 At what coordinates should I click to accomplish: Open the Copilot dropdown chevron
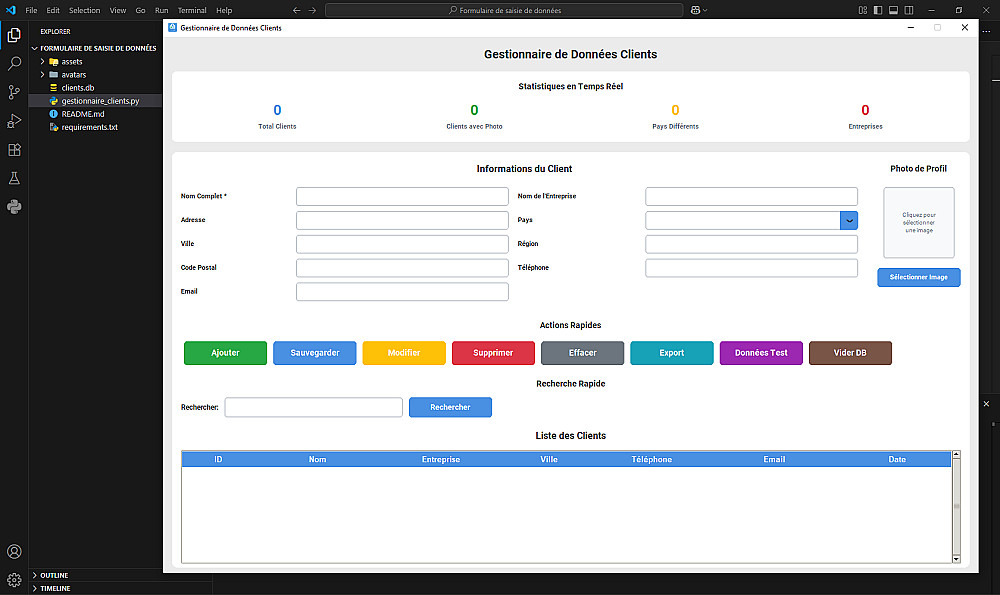705,10
